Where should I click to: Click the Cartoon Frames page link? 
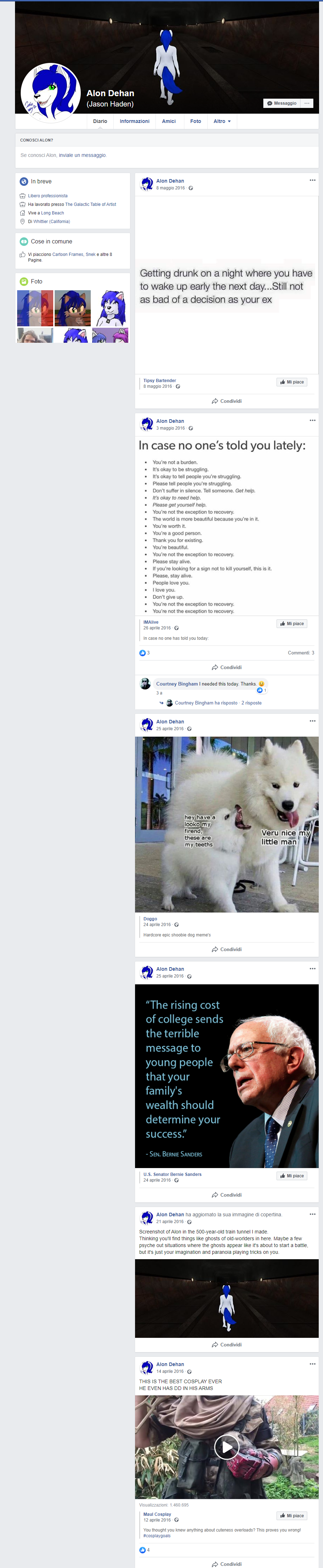click(68, 254)
